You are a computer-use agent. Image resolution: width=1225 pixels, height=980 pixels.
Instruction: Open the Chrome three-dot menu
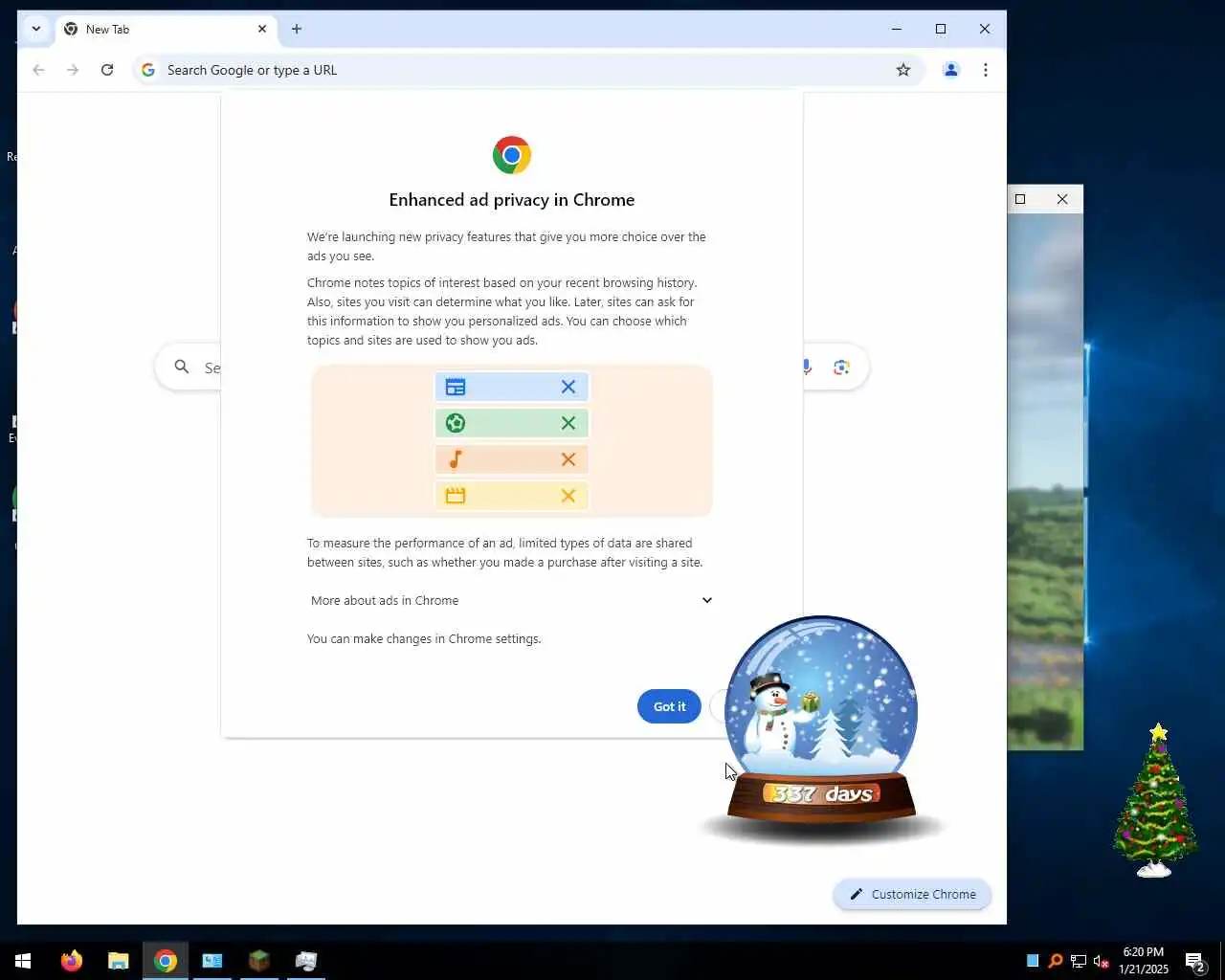coord(986,70)
